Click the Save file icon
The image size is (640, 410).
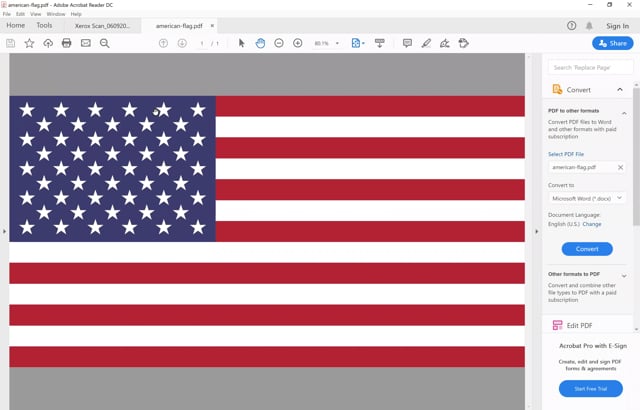click(x=11, y=43)
